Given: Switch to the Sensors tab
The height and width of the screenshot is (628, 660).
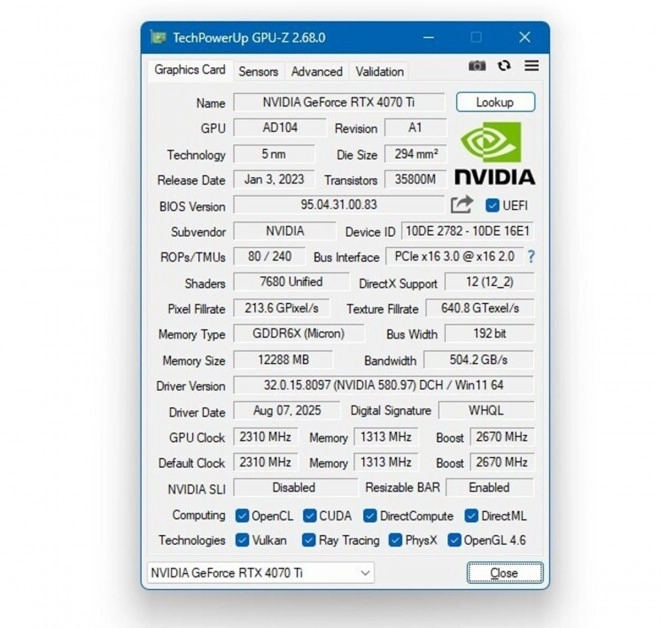Looking at the screenshot, I should [258, 72].
